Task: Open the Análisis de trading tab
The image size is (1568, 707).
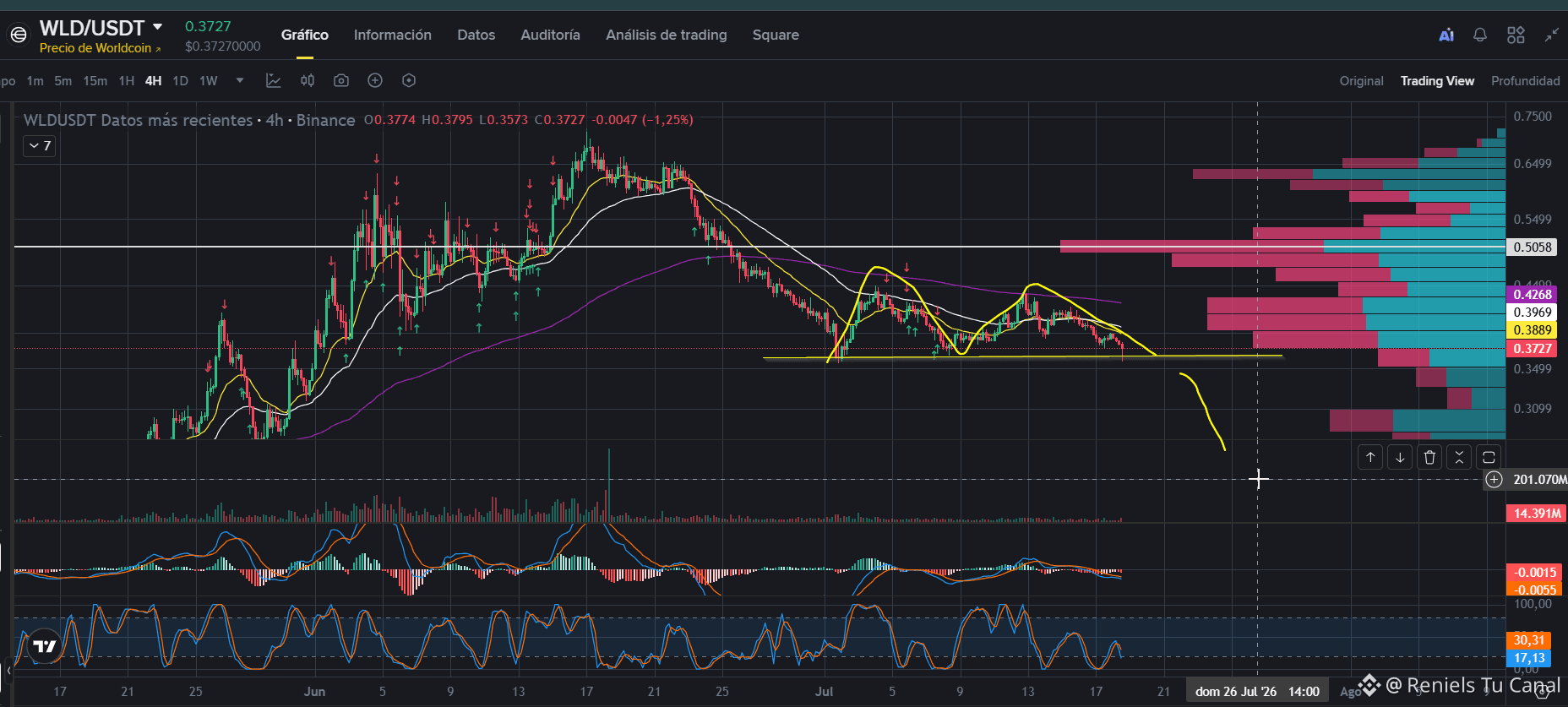Action: (666, 35)
